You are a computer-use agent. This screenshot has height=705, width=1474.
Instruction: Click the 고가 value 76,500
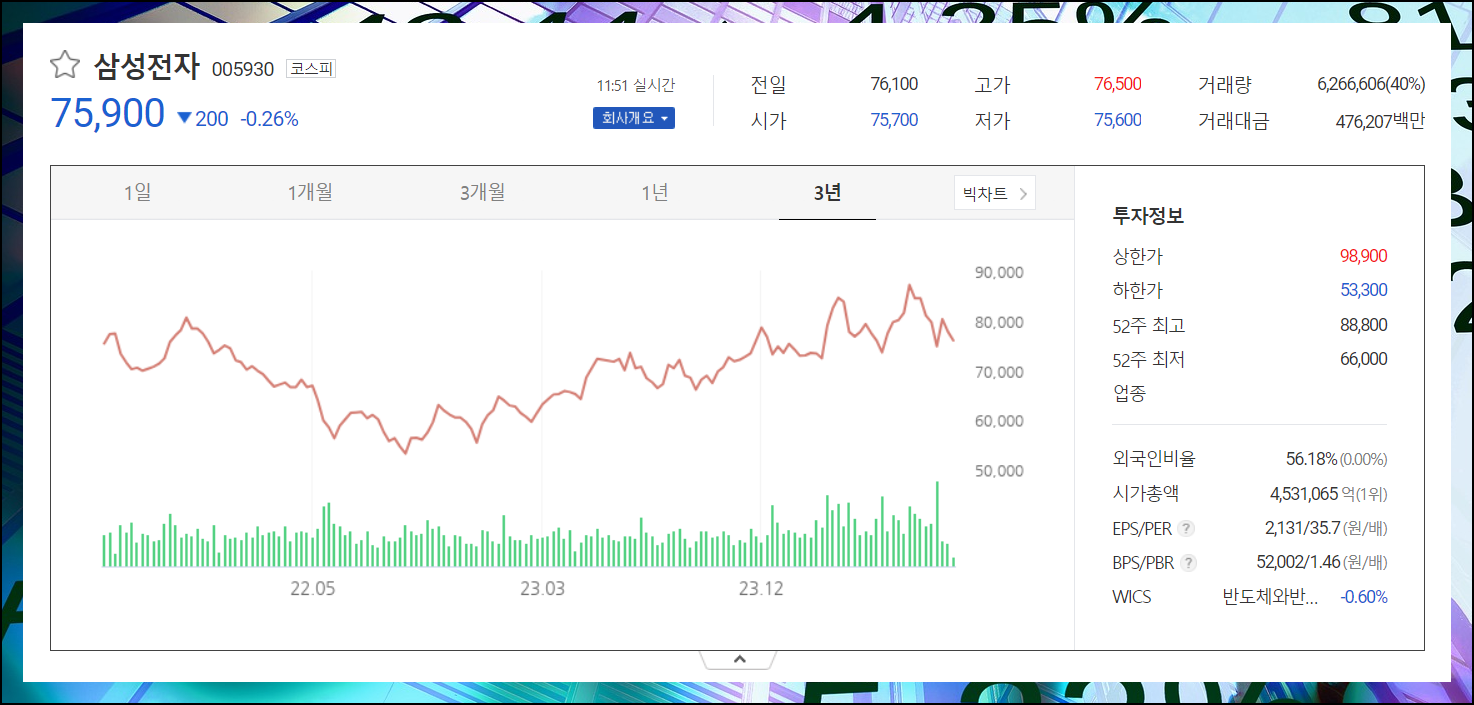1118,84
